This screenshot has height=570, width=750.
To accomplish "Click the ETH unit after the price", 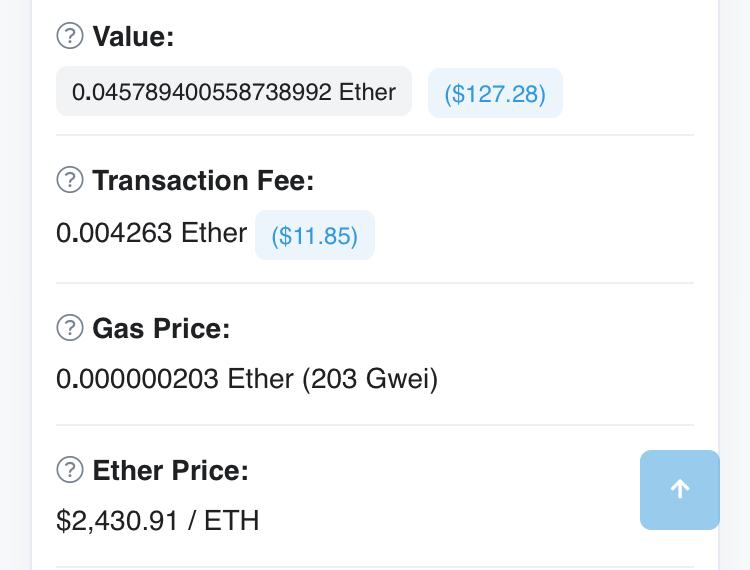I will pyautogui.click(x=231, y=521).
